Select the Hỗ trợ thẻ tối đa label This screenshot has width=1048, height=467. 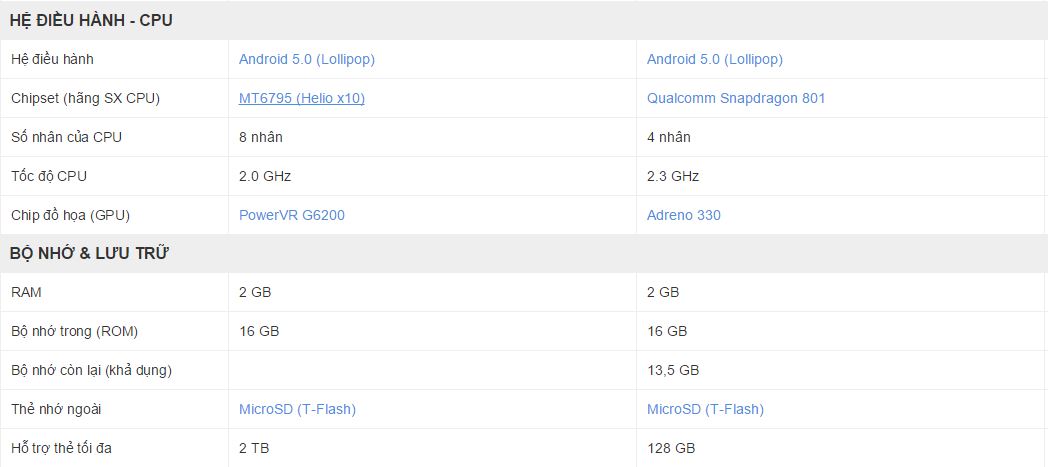click(61, 448)
